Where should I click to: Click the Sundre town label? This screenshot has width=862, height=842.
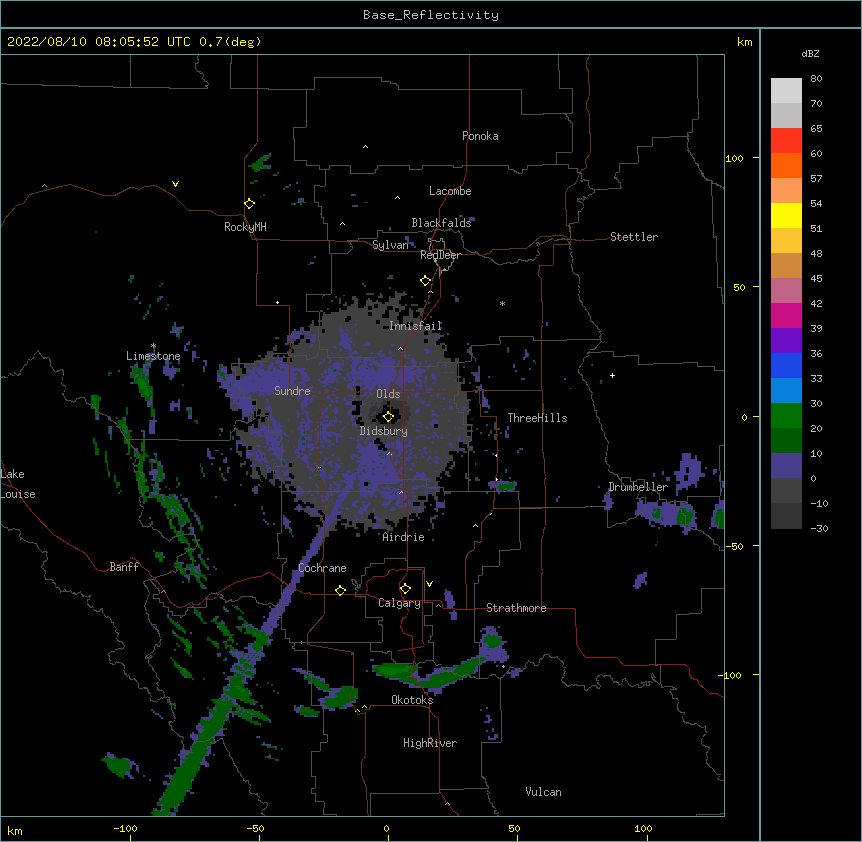pos(292,391)
